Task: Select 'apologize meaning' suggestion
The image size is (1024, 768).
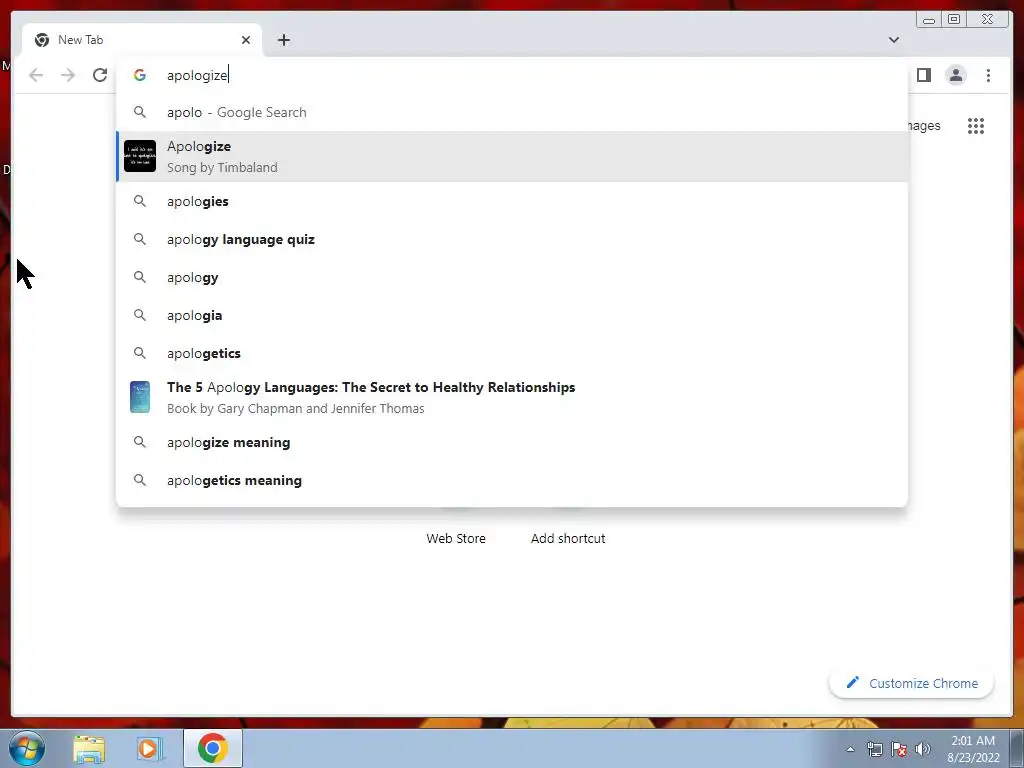Action: coord(512,442)
